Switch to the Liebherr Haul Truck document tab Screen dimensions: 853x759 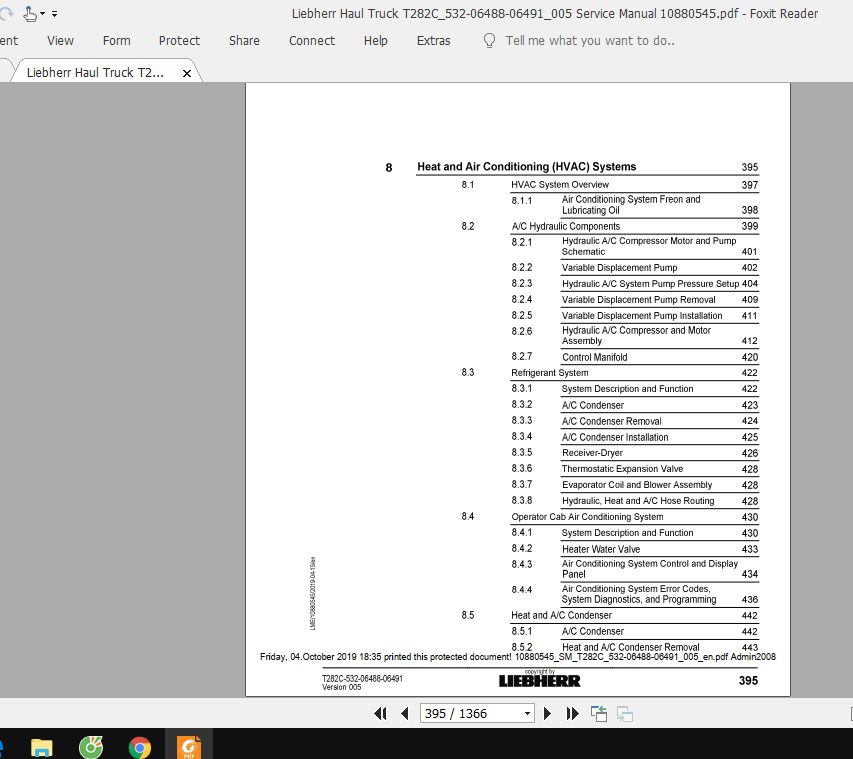(x=95, y=73)
